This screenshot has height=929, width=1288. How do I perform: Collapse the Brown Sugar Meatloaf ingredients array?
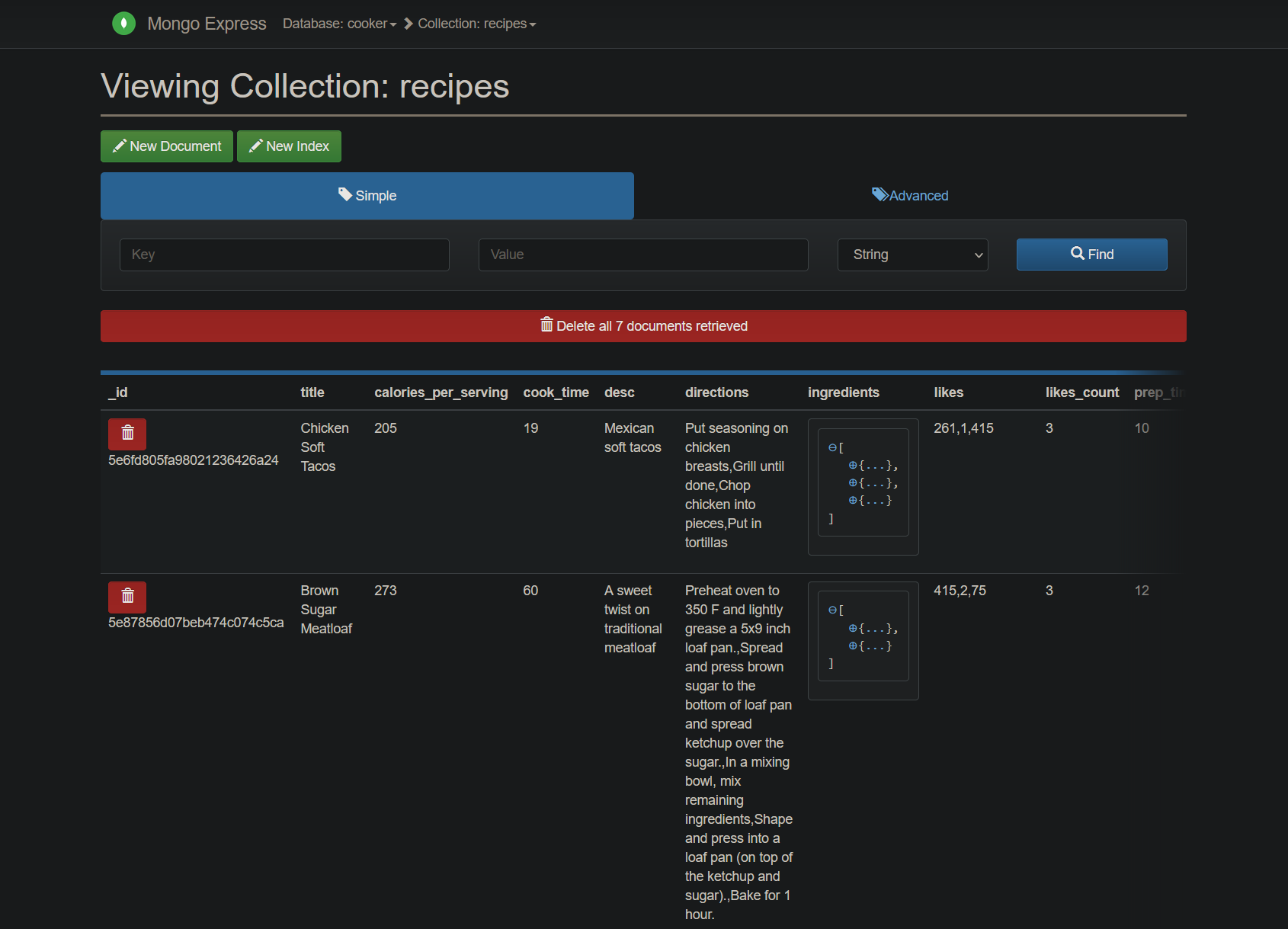point(832,610)
